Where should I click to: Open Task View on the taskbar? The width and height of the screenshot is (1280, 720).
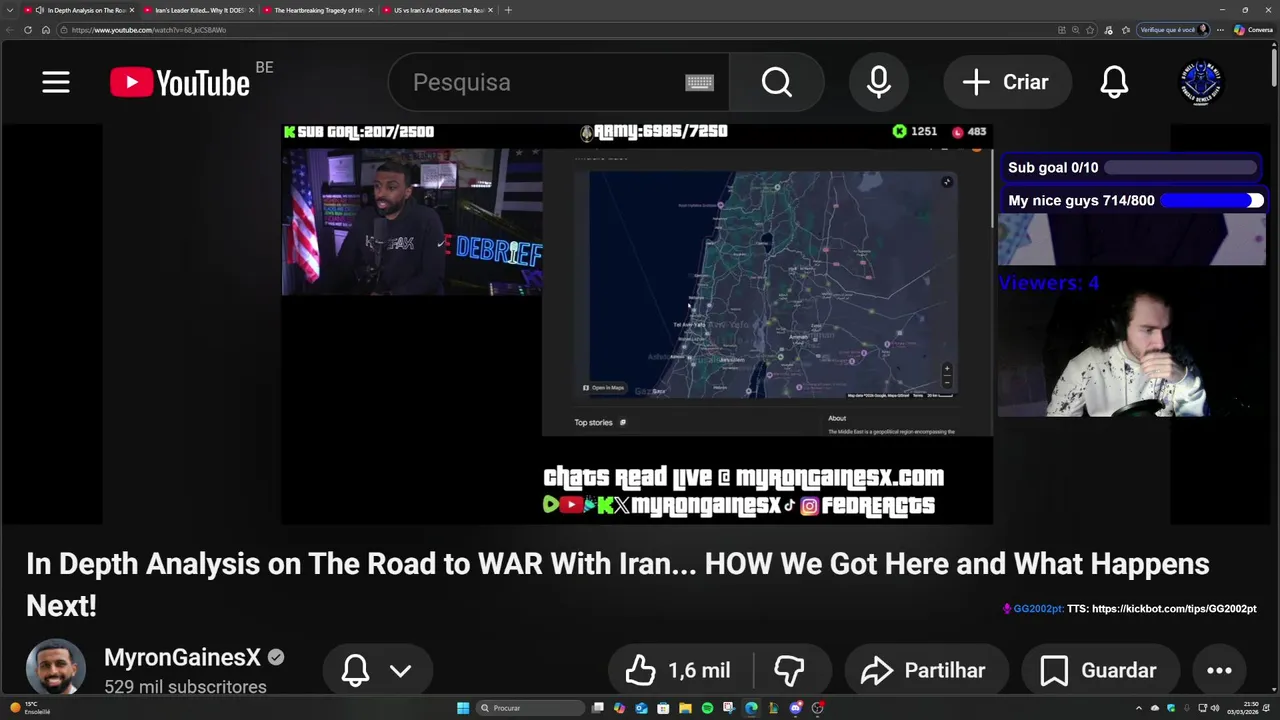[x=598, y=708]
